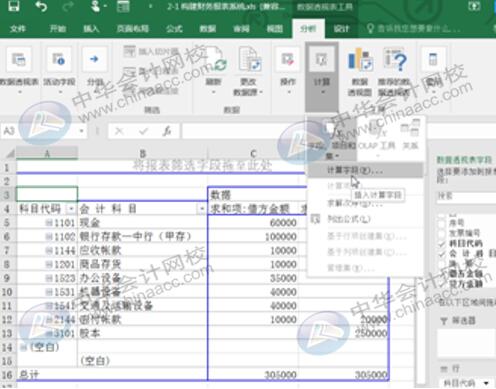Image resolution: width=496 pixels, height=389 pixels.
Task: Expand the 1102 银行存款 row
Action: pyautogui.click(x=49, y=237)
